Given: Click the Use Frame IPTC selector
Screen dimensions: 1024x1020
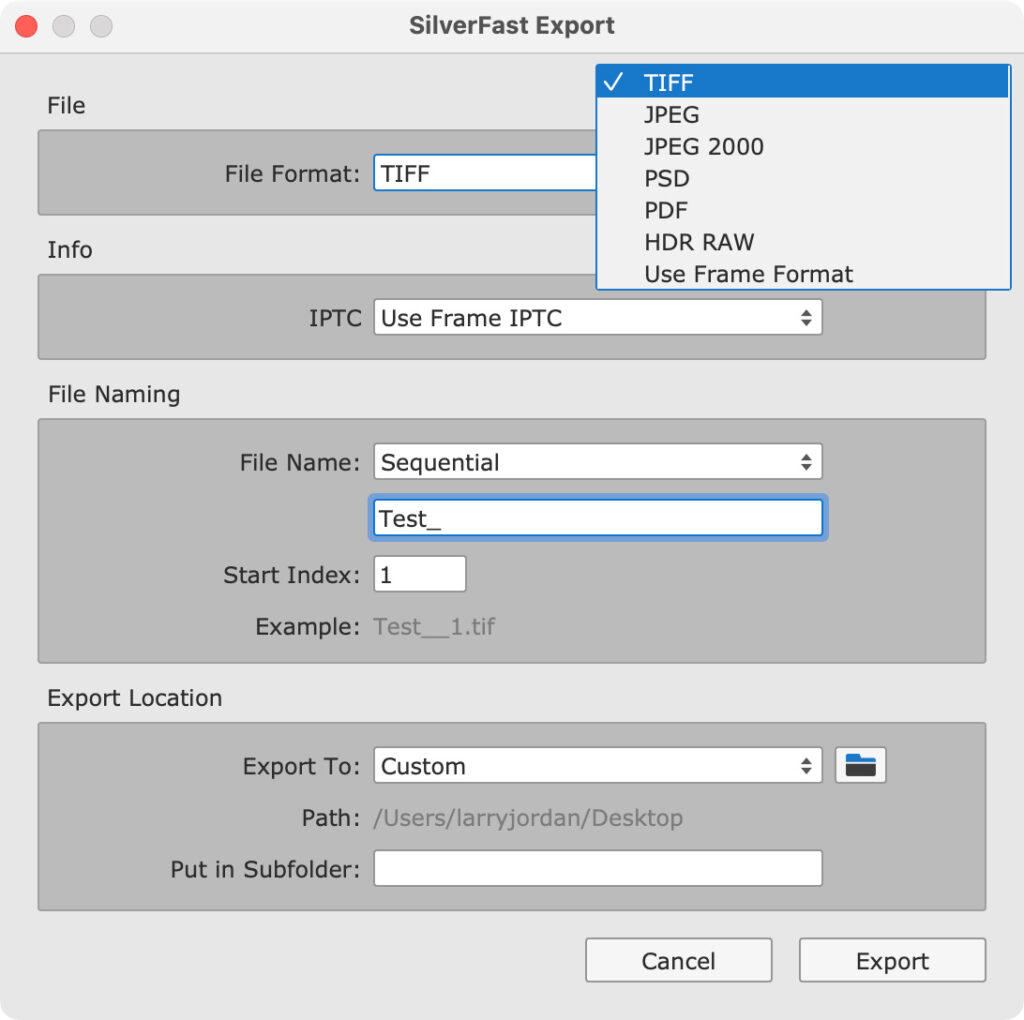Looking at the screenshot, I should [x=597, y=317].
